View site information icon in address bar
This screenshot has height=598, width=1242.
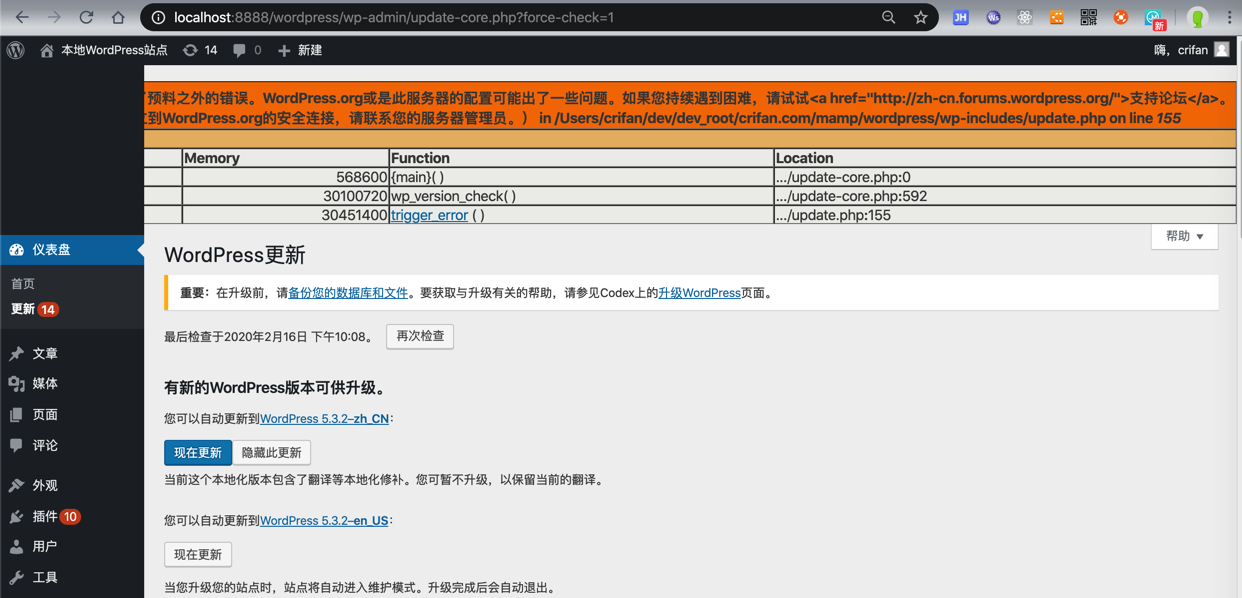pos(158,17)
